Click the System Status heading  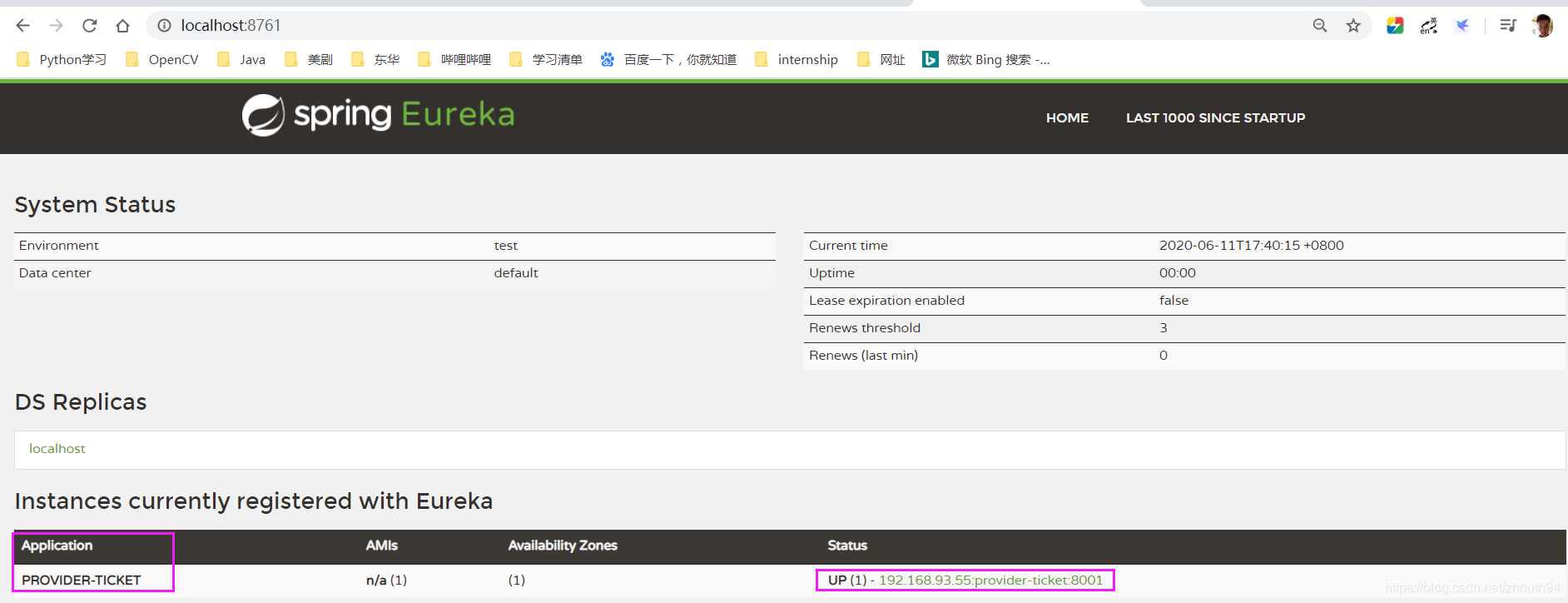95,205
